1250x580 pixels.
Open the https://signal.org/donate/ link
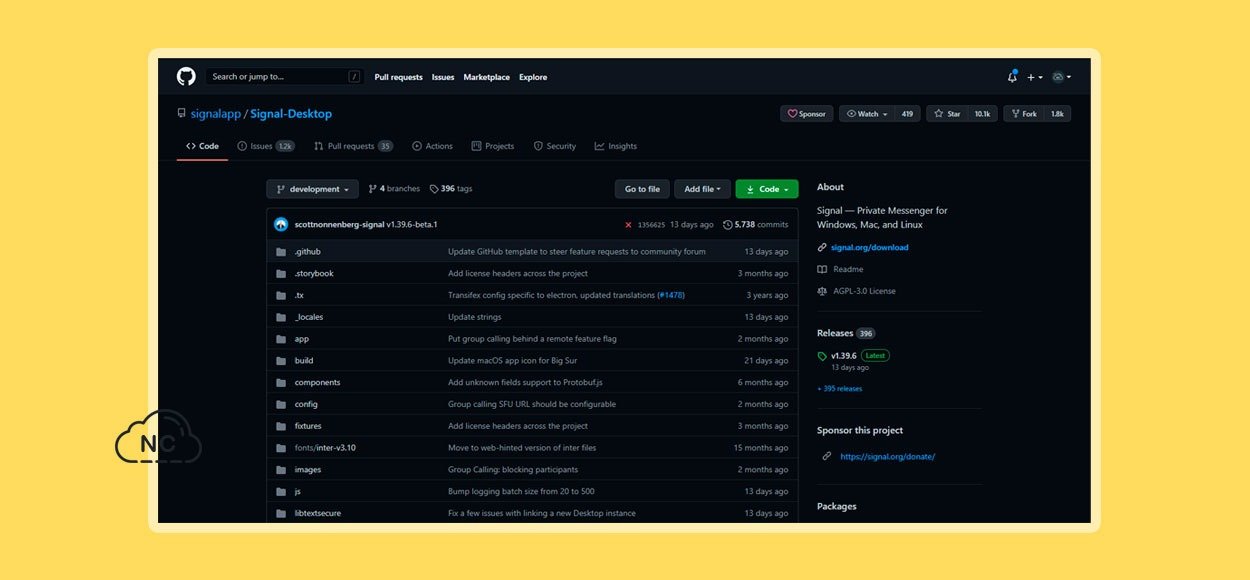[x=887, y=457]
